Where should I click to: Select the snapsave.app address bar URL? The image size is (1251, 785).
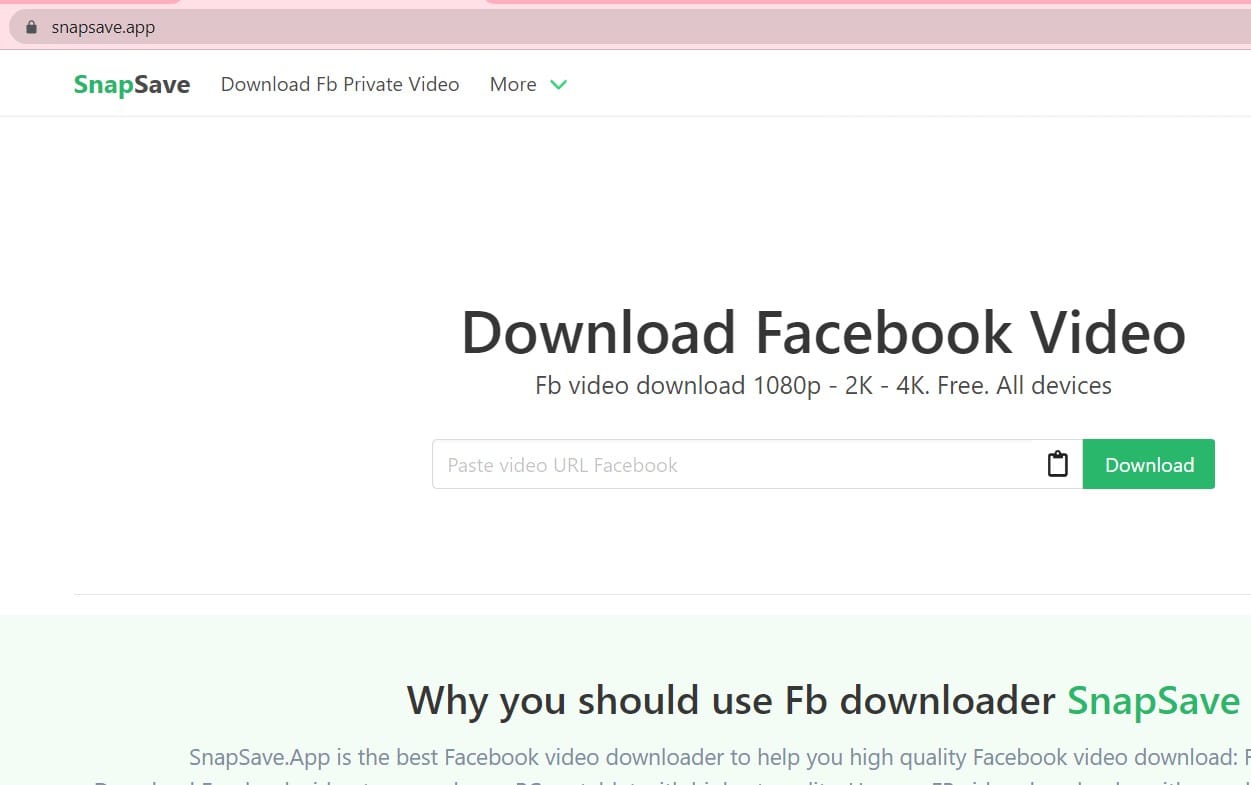(x=103, y=27)
